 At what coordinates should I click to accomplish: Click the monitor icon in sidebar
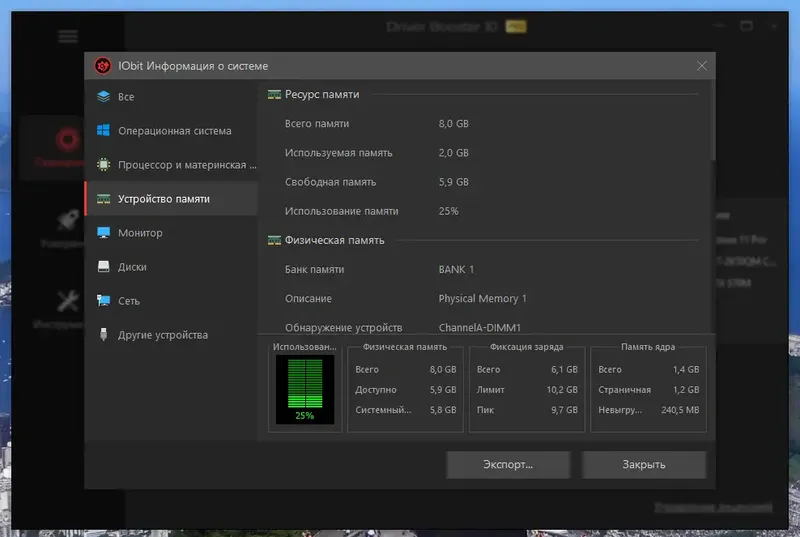[104, 233]
